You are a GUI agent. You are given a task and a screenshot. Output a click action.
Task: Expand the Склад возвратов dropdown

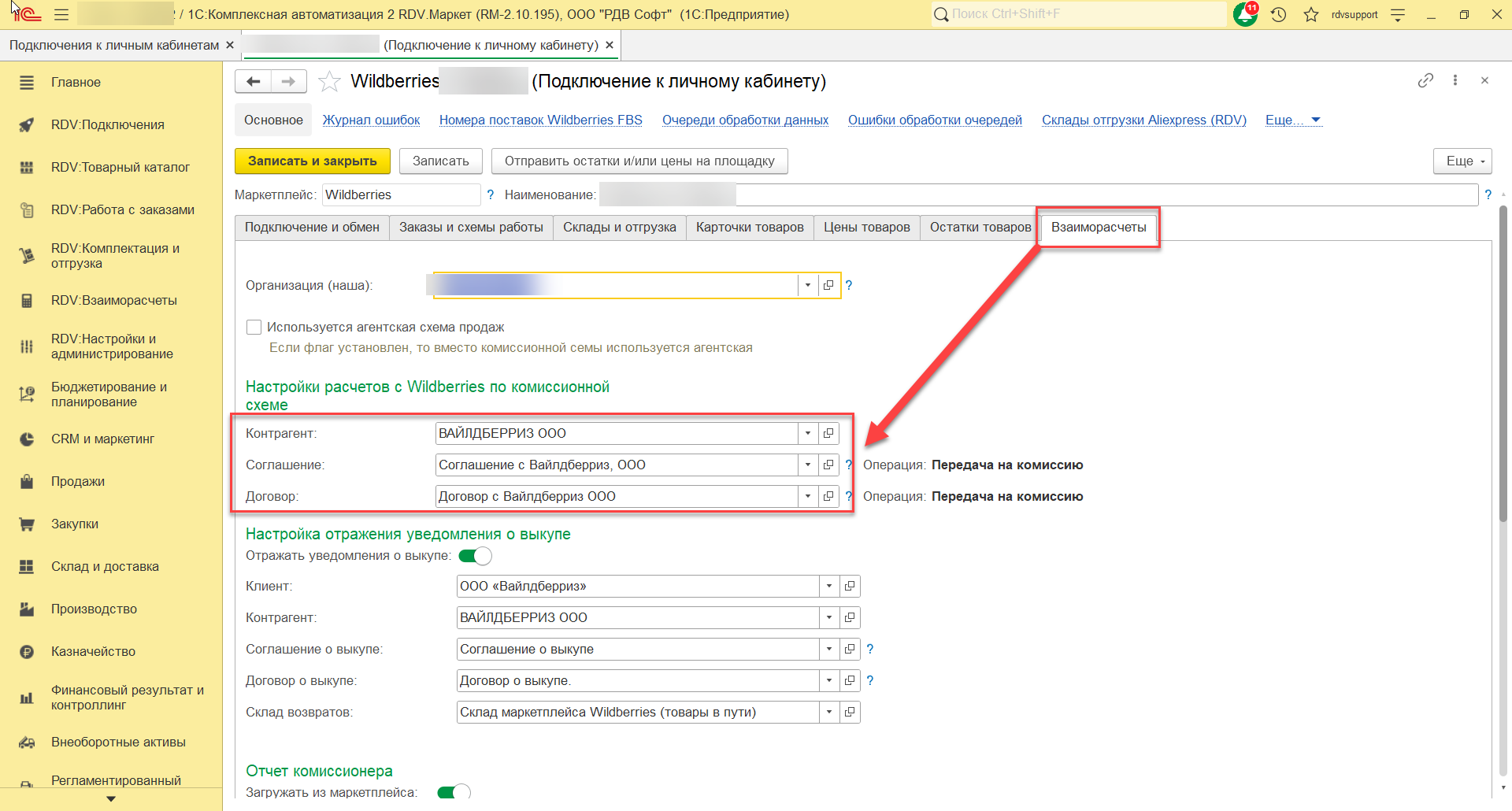[829, 712]
